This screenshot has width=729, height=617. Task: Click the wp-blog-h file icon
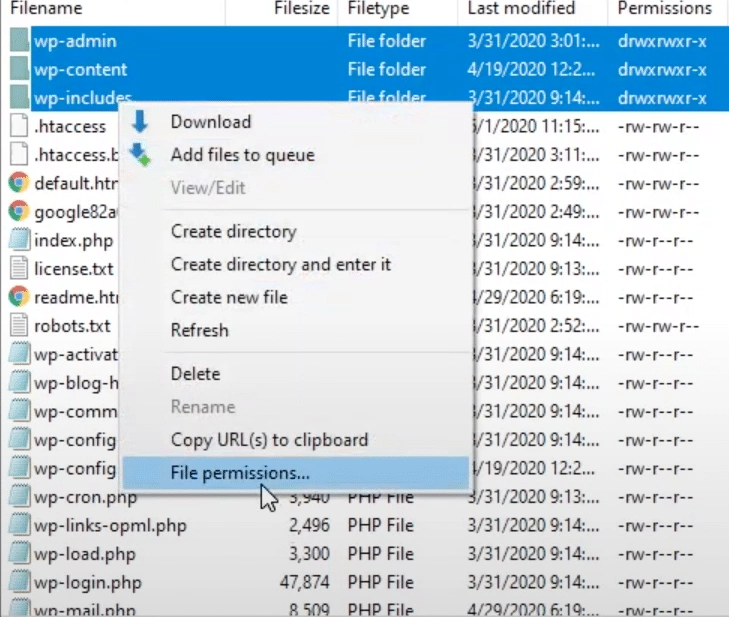19,382
